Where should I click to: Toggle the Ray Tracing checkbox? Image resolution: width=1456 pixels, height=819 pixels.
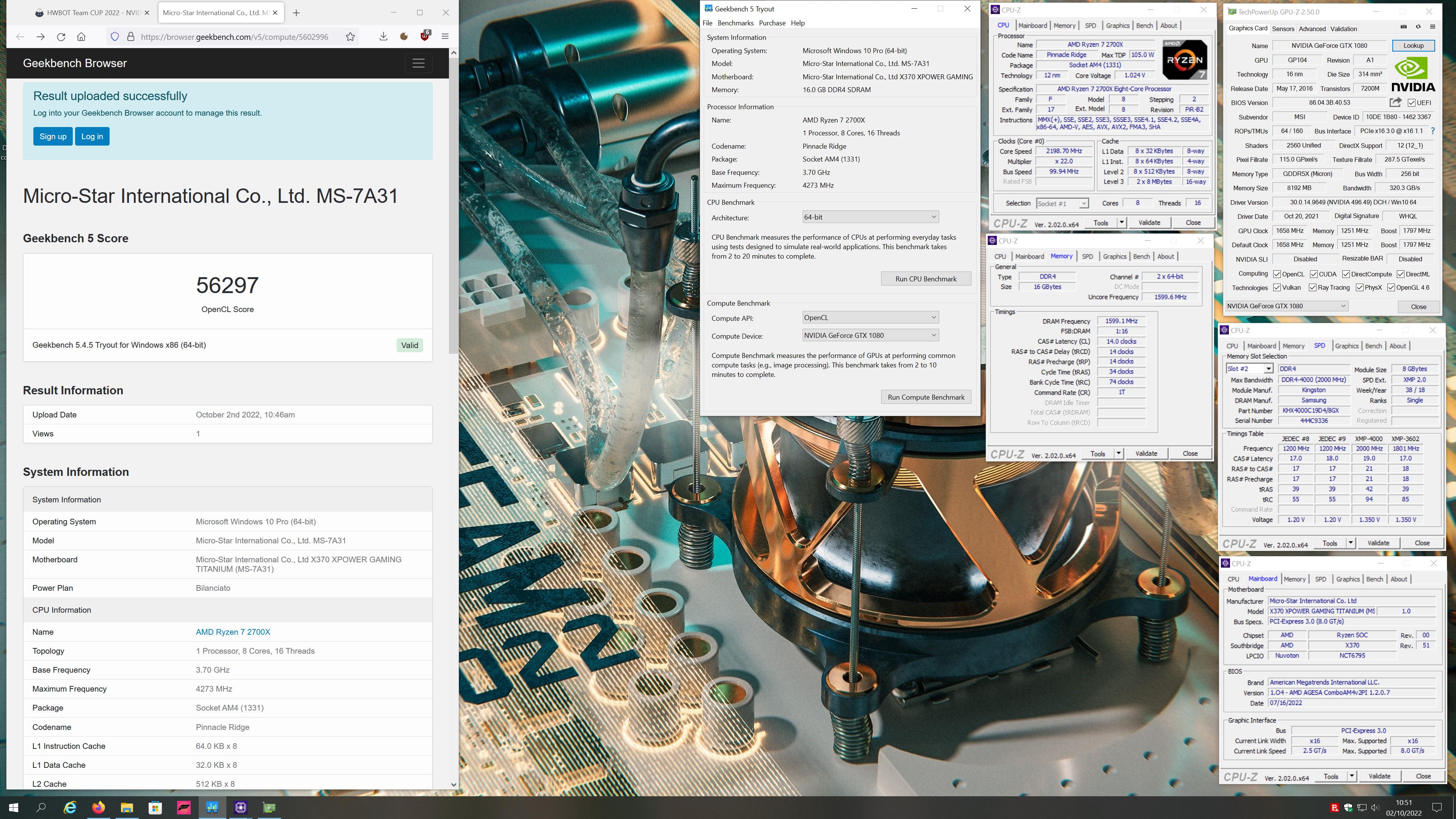[1312, 288]
